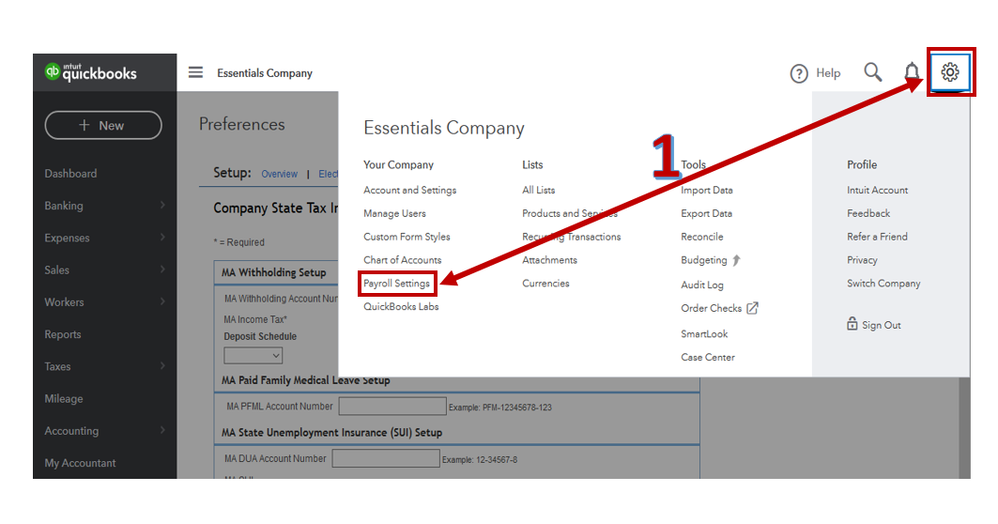Click the QuickBooks logo
This screenshot has width=998, height=524.
click(90, 72)
